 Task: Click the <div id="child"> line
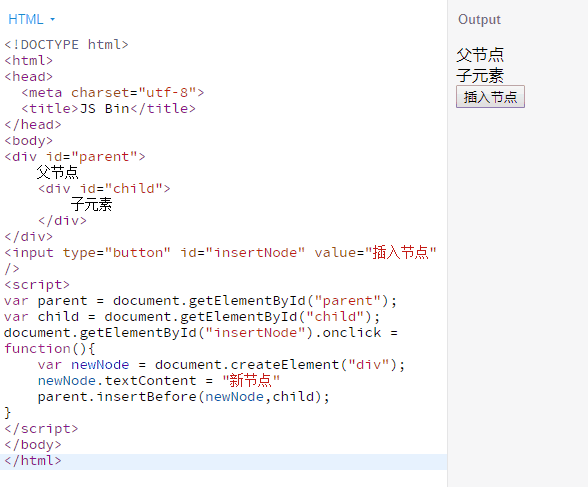tap(104, 189)
